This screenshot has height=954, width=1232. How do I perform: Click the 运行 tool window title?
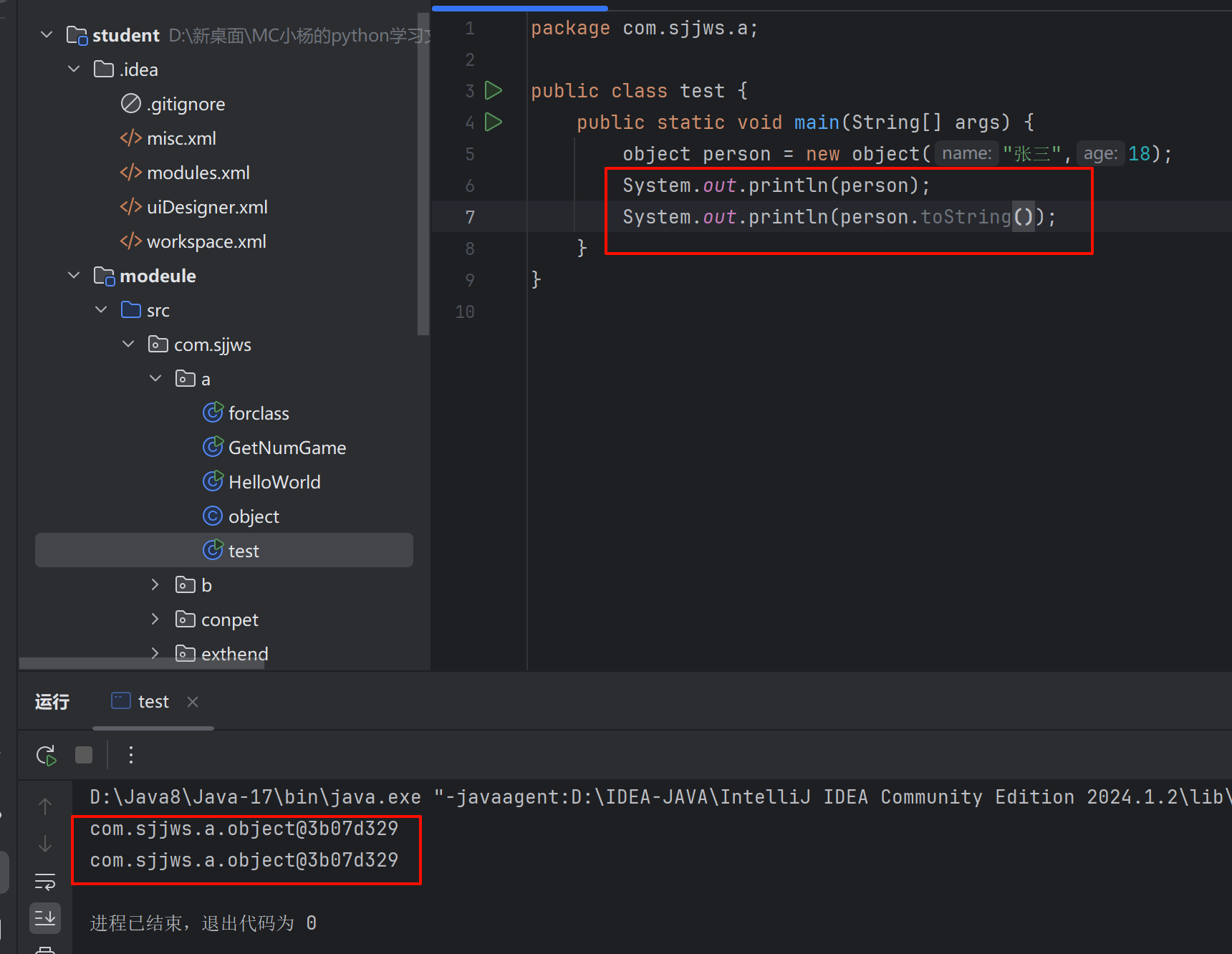pos(52,702)
